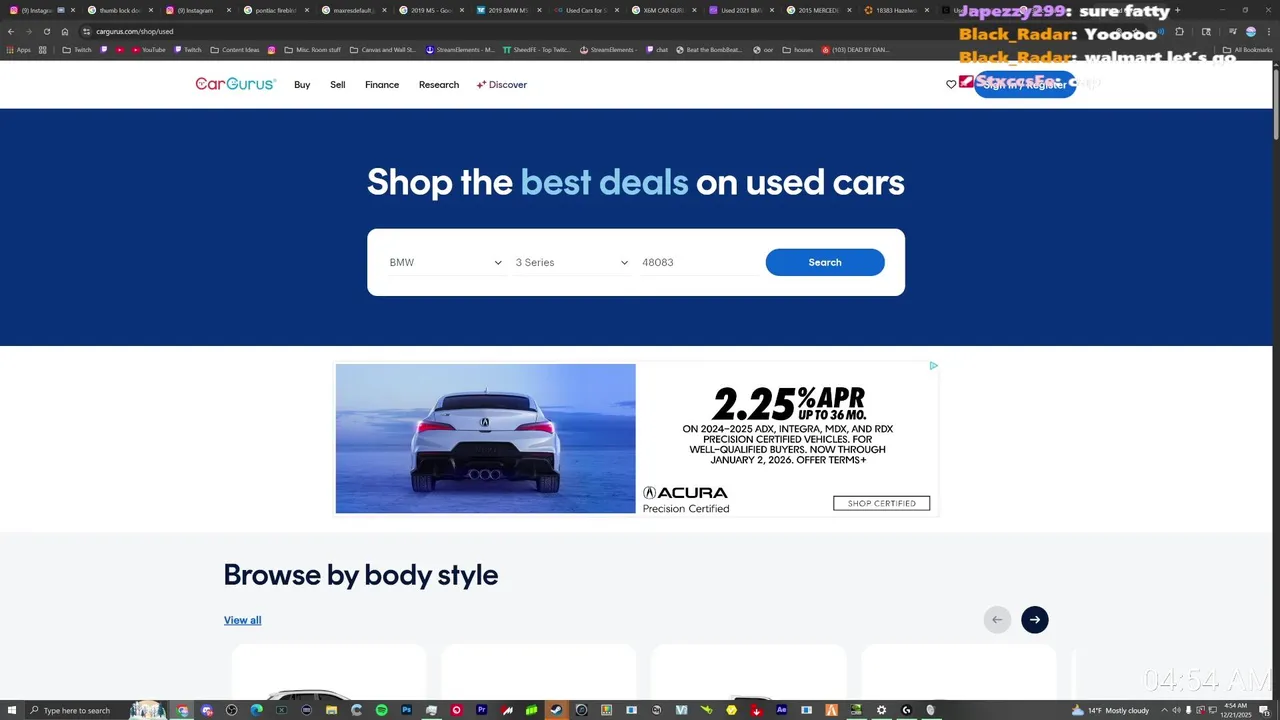Open the YouTube bookmark
Image resolution: width=1280 pixels, height=720 pixels.
coord(148,49)
